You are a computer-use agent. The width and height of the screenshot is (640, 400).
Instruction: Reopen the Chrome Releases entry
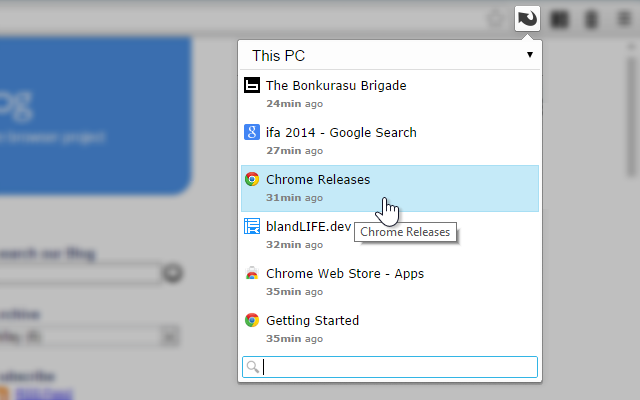point(390,188)
